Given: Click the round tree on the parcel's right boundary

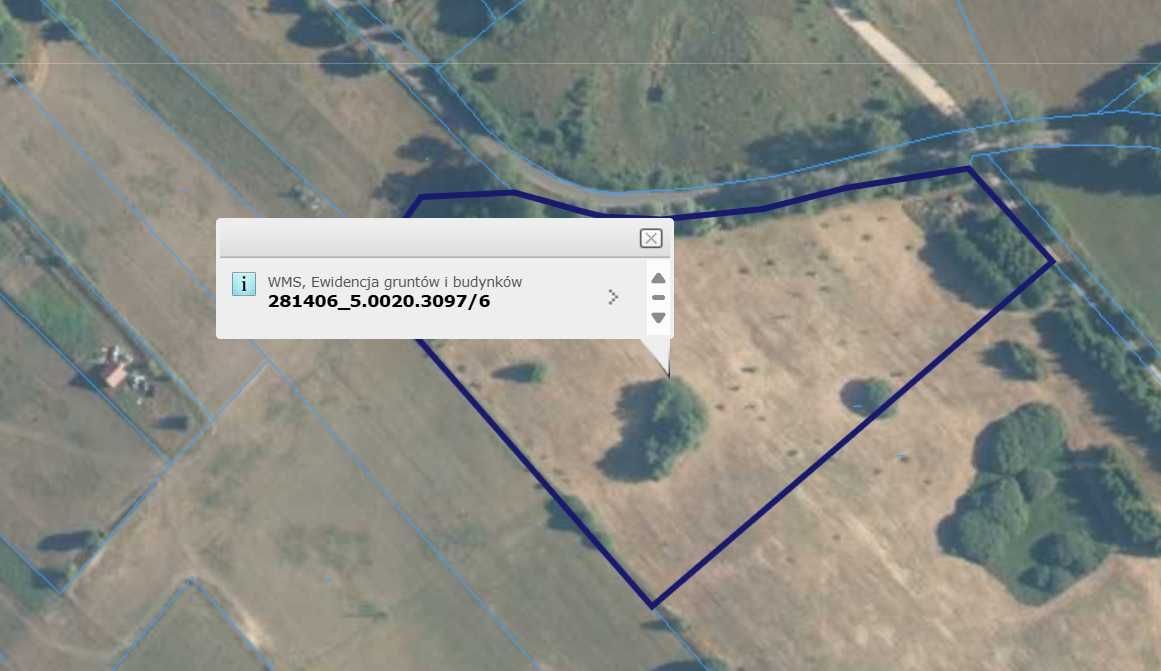Looking at the screenshot, I should pos(873,397).
